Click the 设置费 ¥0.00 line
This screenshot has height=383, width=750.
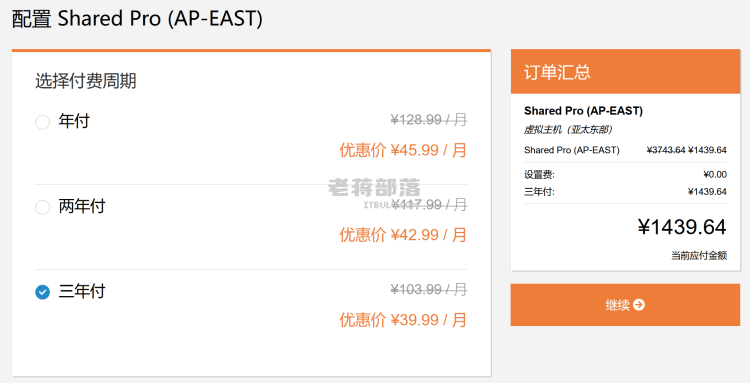[x=625, y=175]
